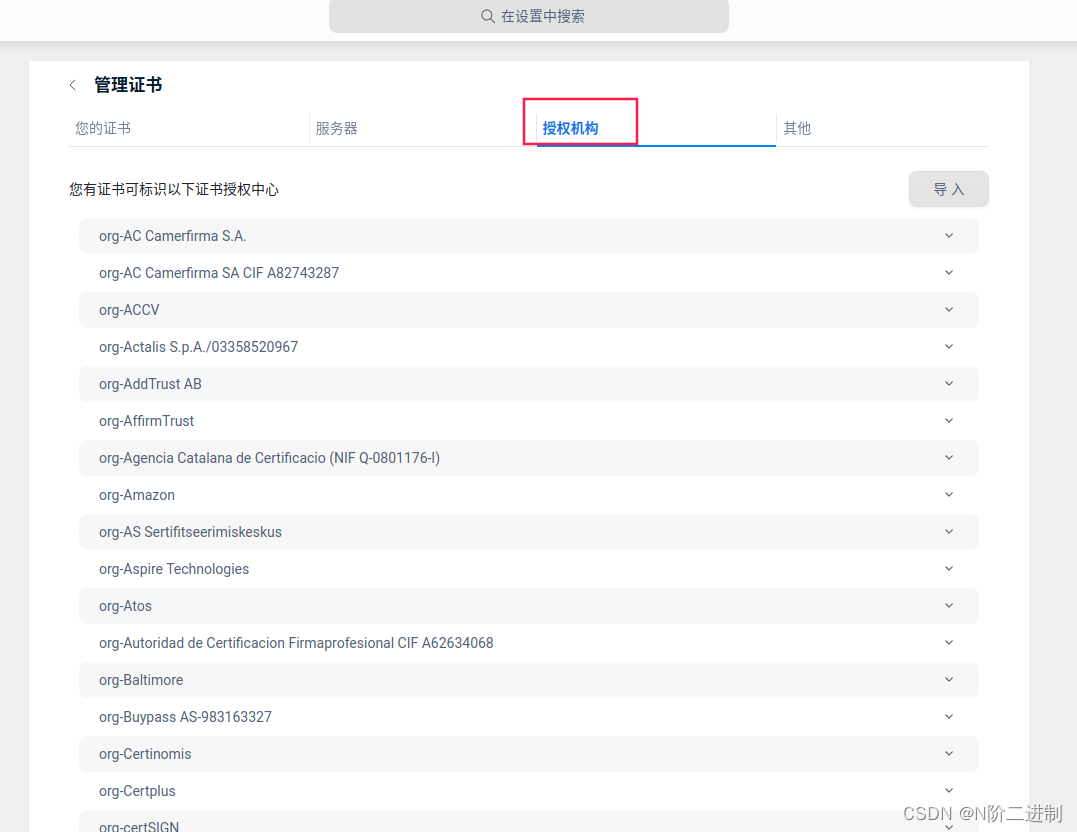Expand the org-ACCV chevron
This screenshot has width=1077, height=832.
coord(949,310)
